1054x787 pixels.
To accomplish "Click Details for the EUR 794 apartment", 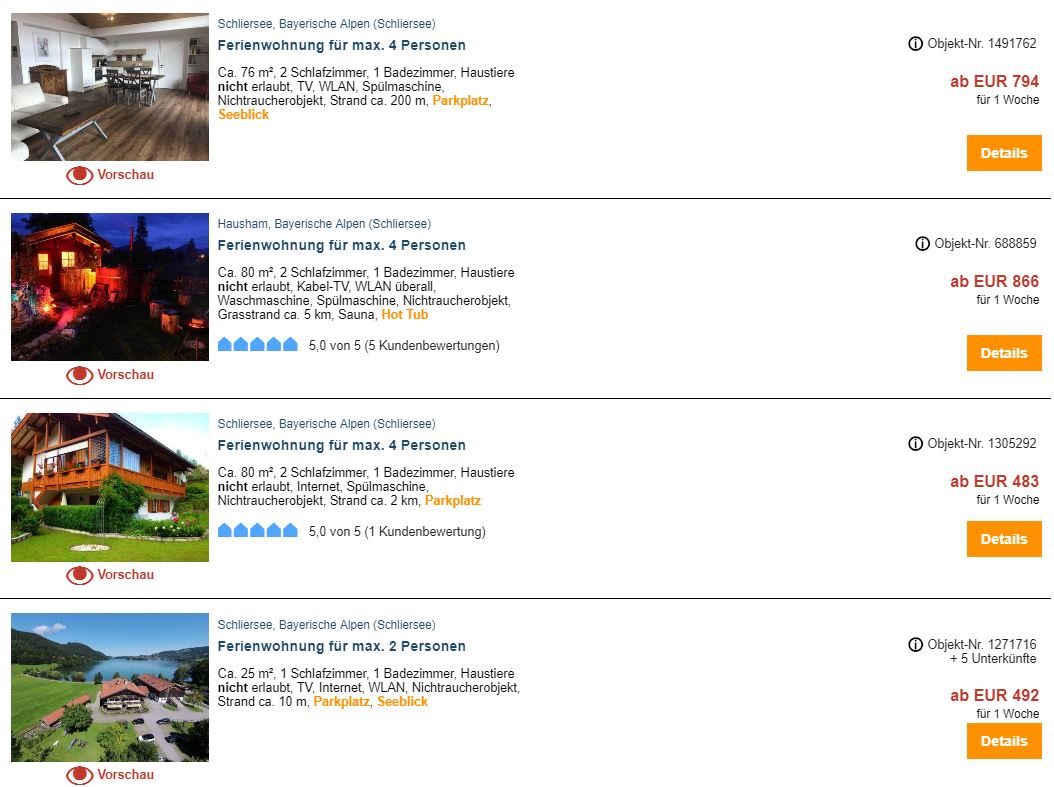I will (x=1004, y=152).
